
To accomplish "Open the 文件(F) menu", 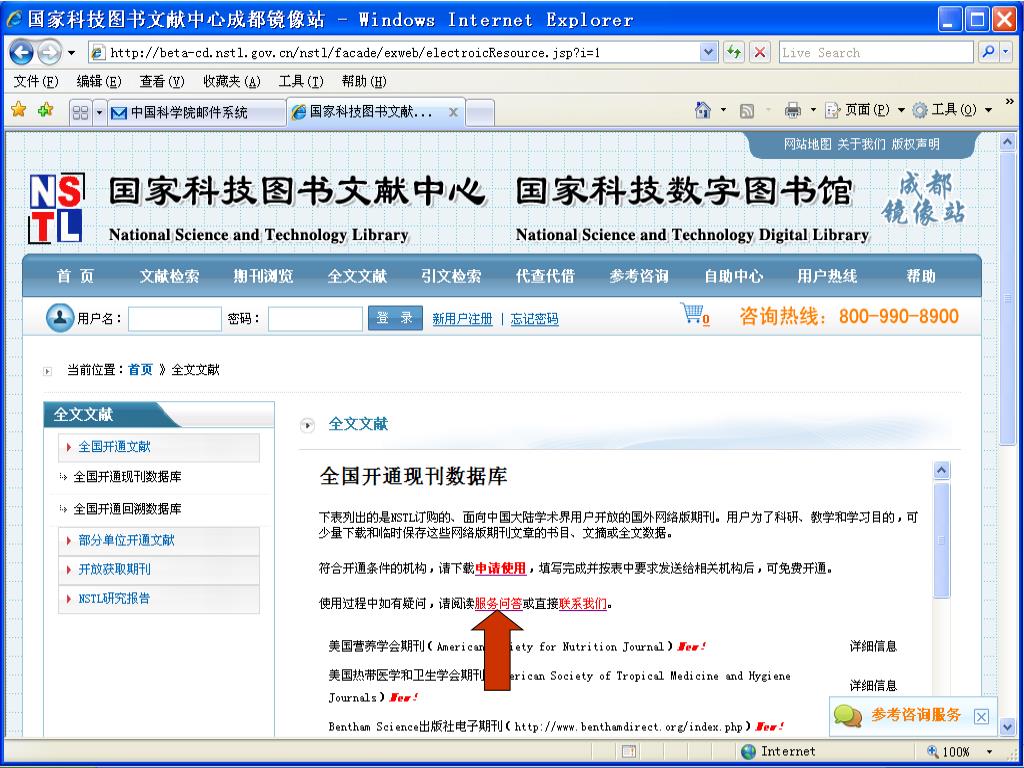I will (36, 81).
